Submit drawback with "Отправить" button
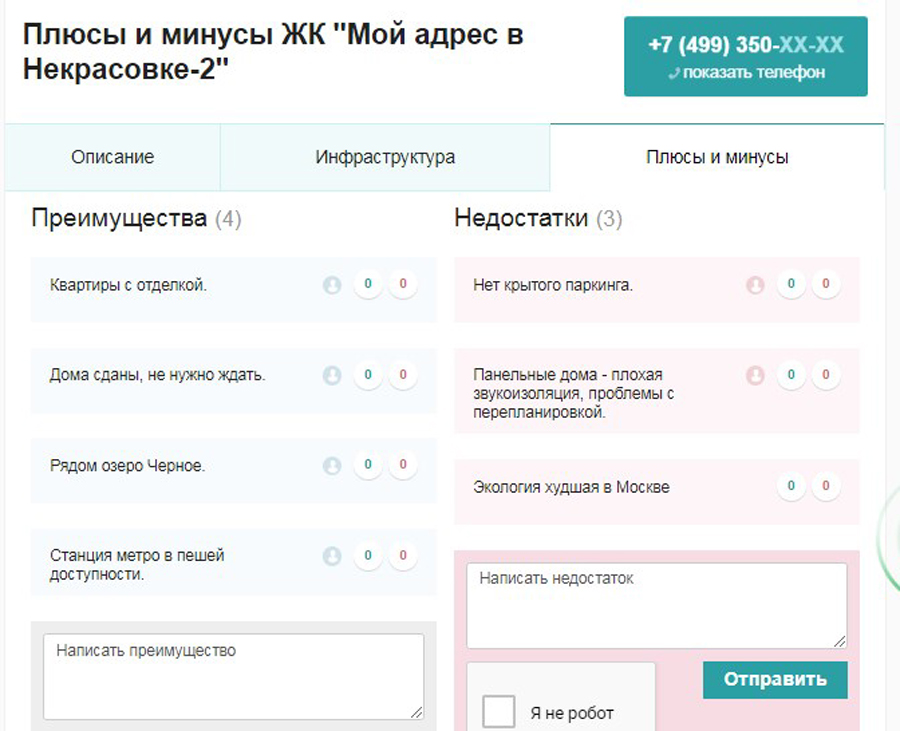 (775, 679)
